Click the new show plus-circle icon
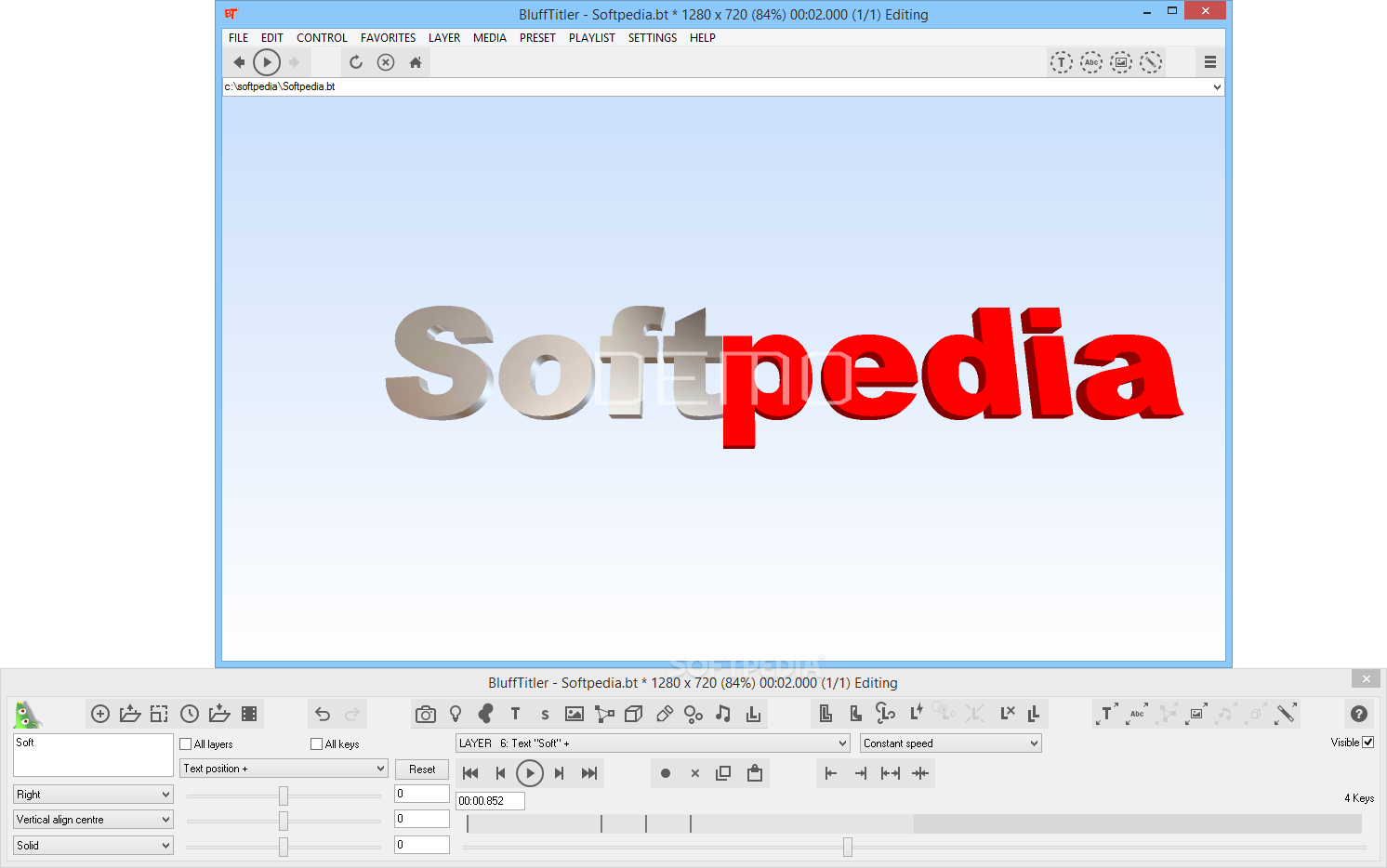Image resolution: width=1387 pixels, height=868 pixels. (100, 714)
